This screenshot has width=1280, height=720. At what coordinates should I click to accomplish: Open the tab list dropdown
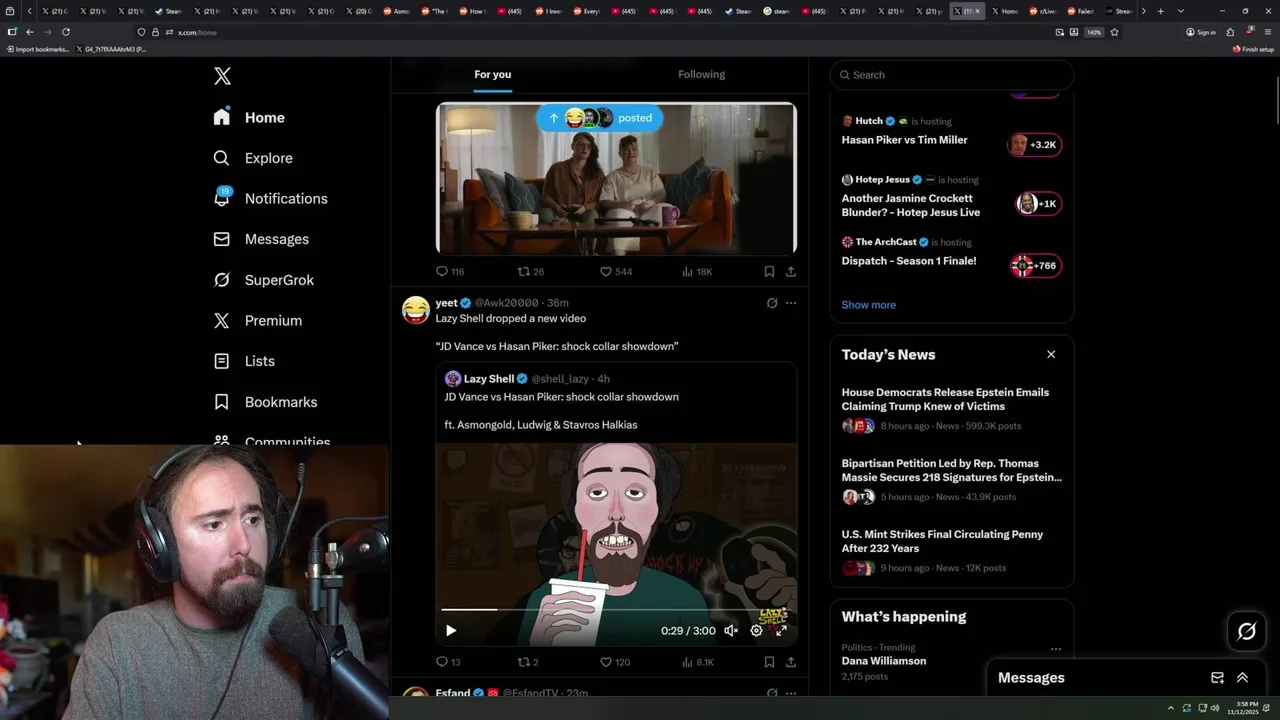point(1181,11)
